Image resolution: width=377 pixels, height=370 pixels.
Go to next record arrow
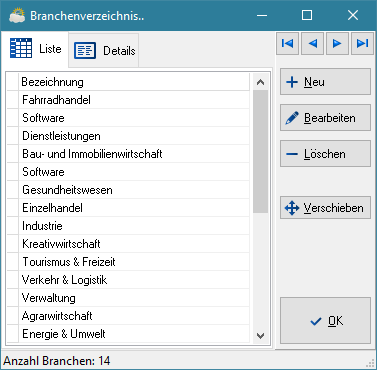(337, 43)
